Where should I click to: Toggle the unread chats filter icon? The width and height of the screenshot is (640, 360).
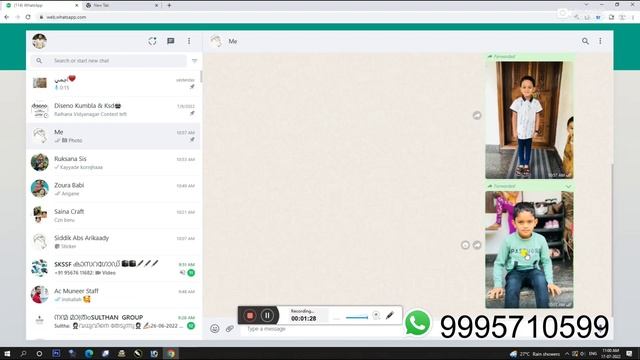194,60
